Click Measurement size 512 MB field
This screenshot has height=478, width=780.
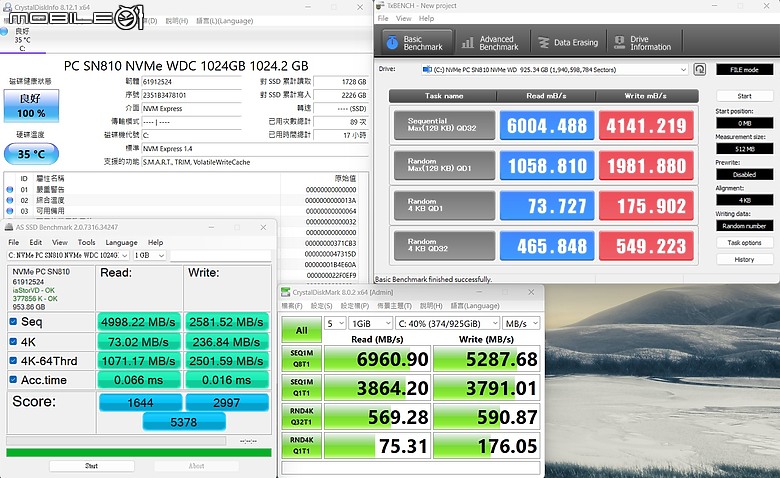click(x=744, y=149)
